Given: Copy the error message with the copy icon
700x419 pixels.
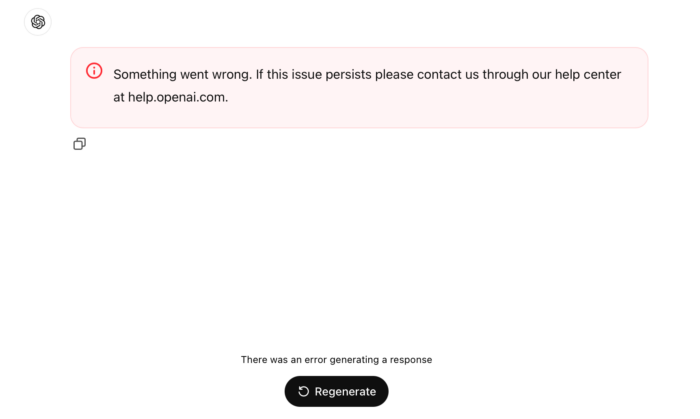Looking at the screenshot, I should pyautogui.click(x=79, y=144).
